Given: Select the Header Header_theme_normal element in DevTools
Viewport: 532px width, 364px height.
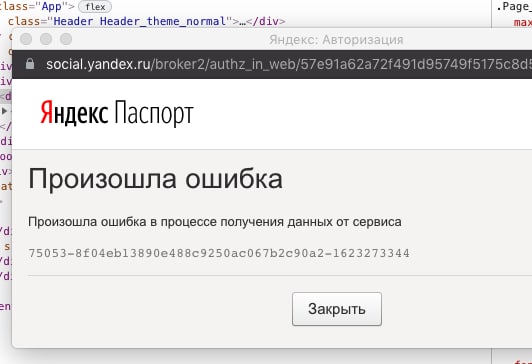Looking at the screenshot, I should 147,21.
